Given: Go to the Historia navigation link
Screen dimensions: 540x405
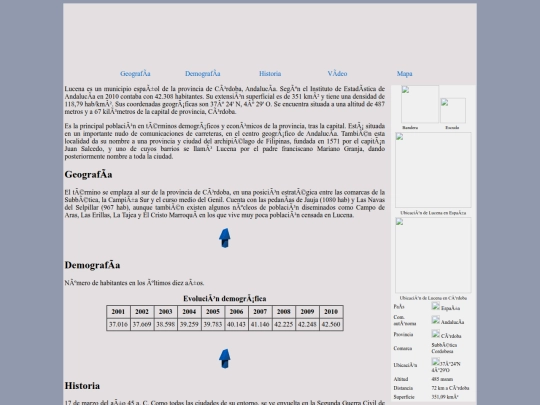Looking at the screenshot, I should (270, 74).
